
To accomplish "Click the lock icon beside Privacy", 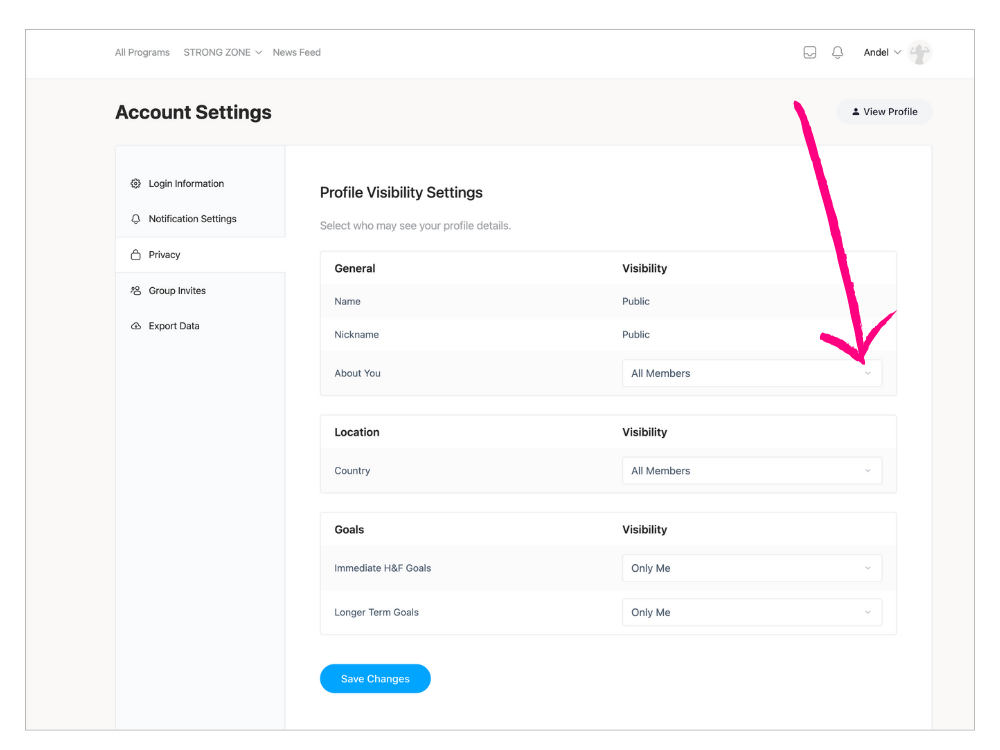I will coord(136,255).
